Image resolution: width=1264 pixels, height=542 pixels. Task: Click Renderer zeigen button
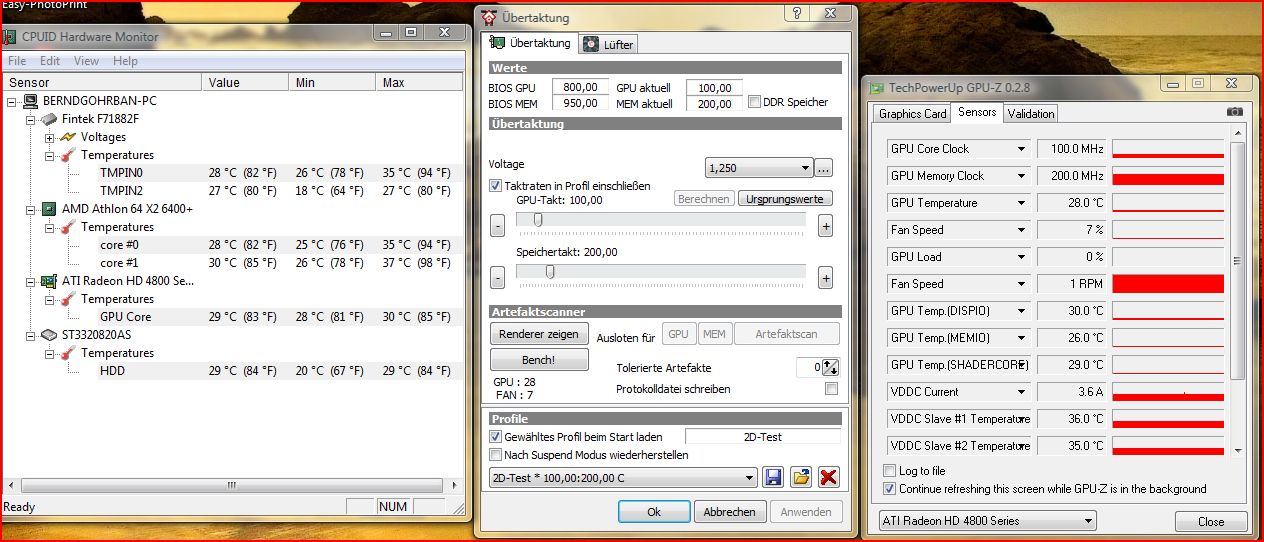tap(538, 334)
